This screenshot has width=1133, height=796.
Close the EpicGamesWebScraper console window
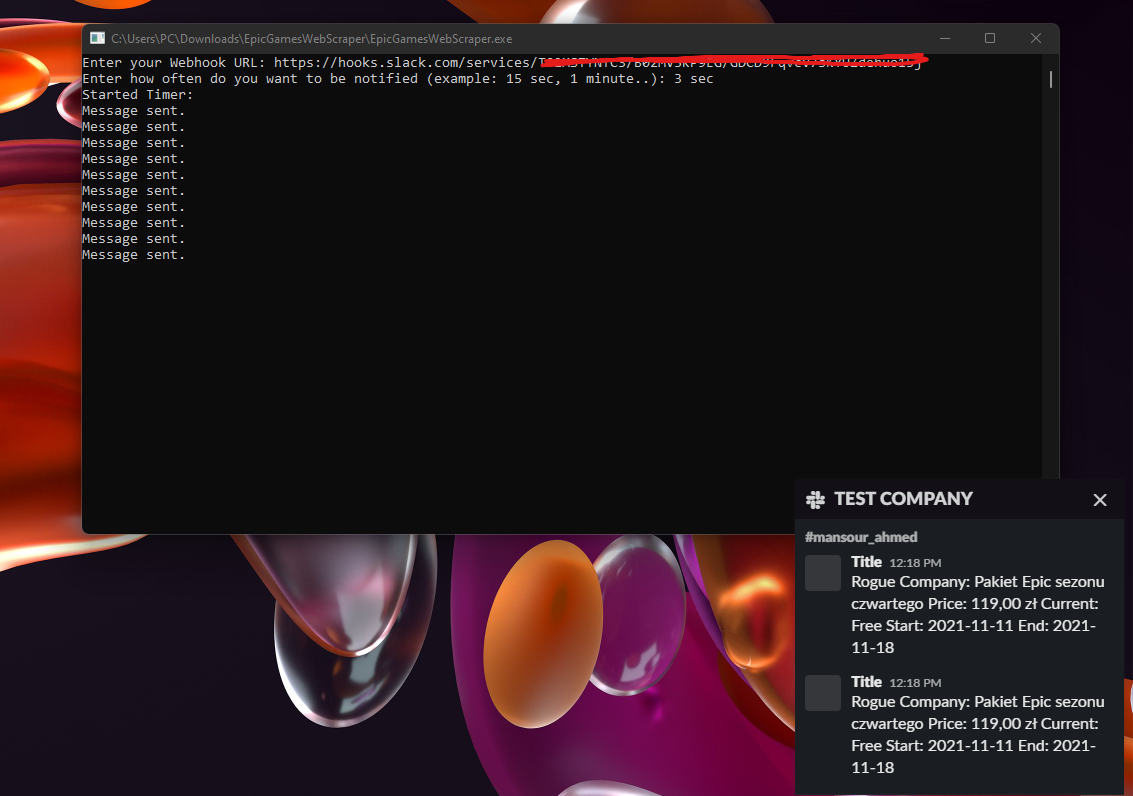coord(1035,38)
